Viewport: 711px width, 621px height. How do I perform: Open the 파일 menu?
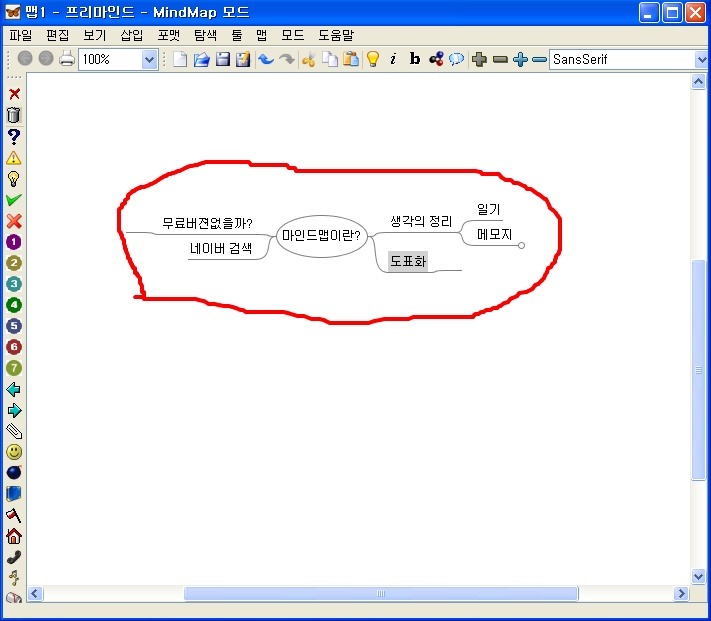coord(20,34)
